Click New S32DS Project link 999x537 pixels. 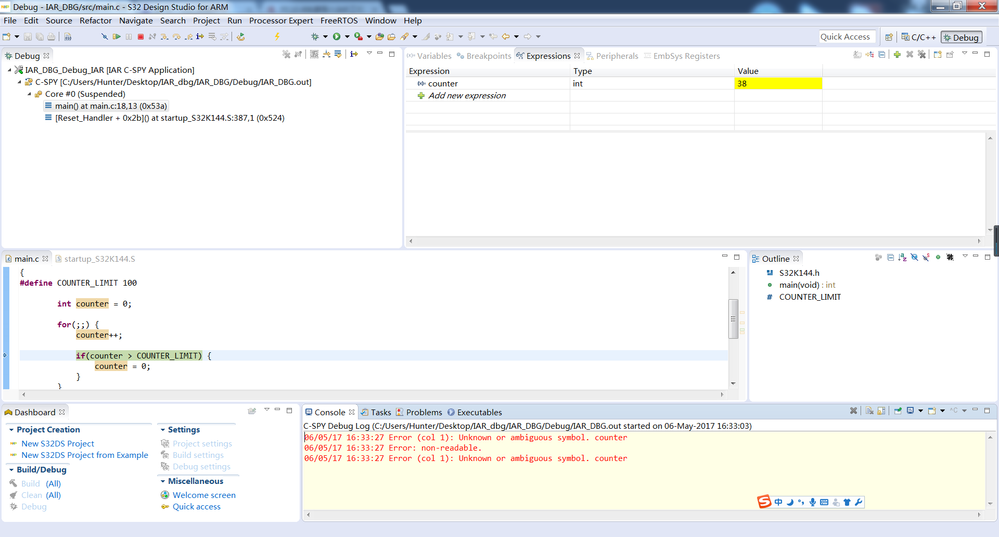(57, 443)
